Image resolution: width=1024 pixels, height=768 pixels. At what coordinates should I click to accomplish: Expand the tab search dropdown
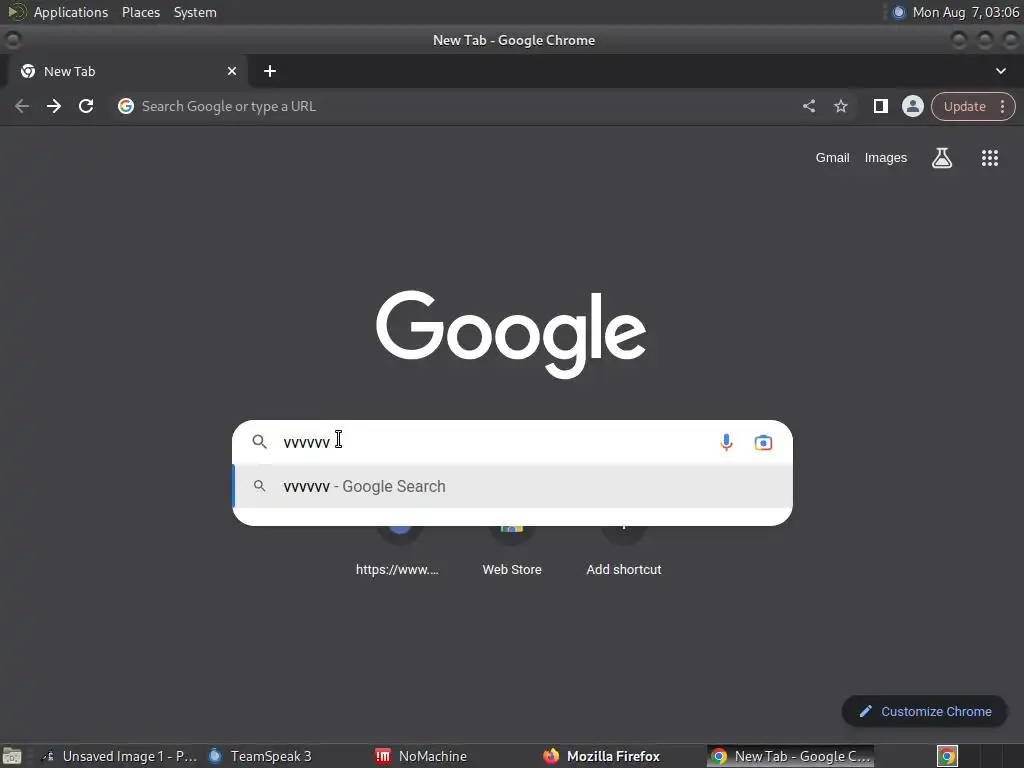[x=1000, y=71]
